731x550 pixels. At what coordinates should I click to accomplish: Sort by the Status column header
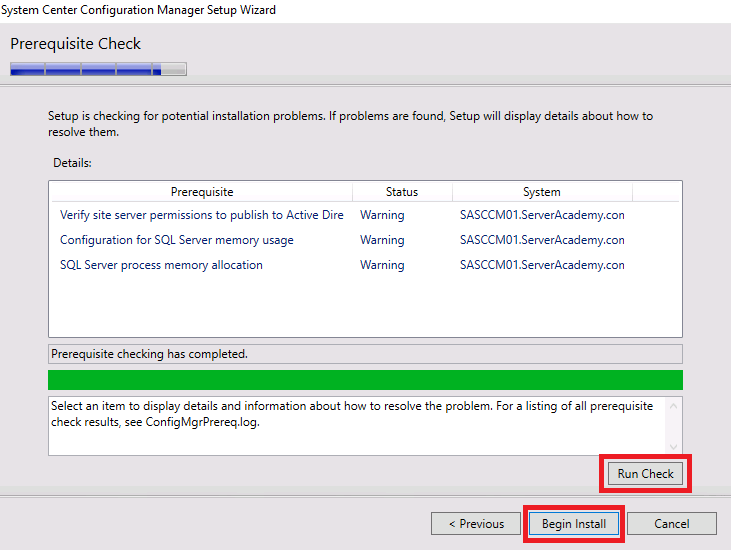click(x=402, y=192)
